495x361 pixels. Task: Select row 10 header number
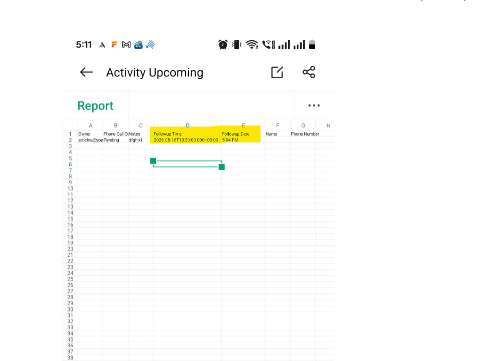coord(70,188)
